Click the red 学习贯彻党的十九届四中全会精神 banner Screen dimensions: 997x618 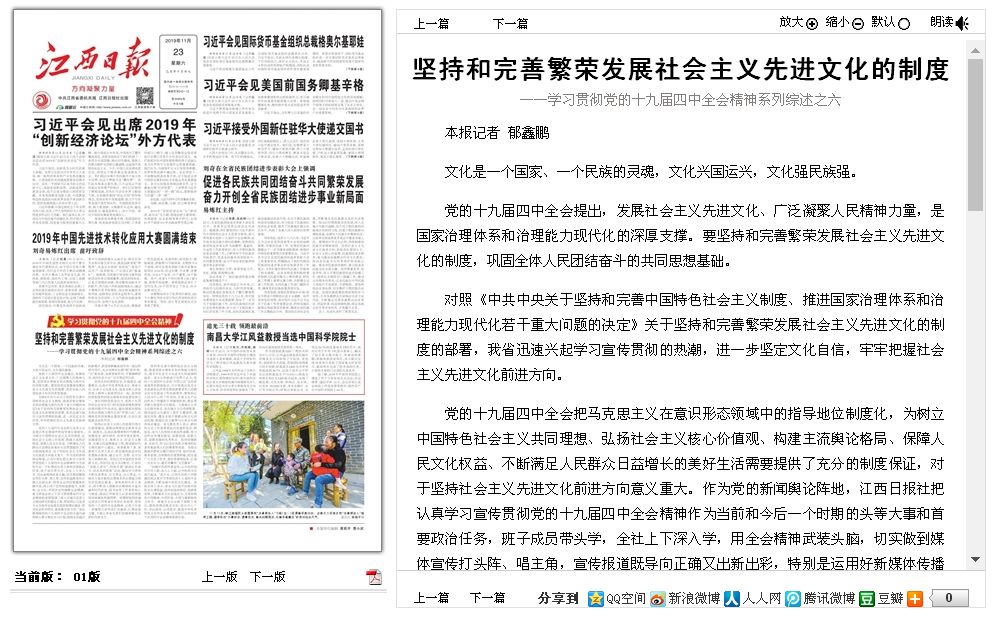(x=115, y=320)
